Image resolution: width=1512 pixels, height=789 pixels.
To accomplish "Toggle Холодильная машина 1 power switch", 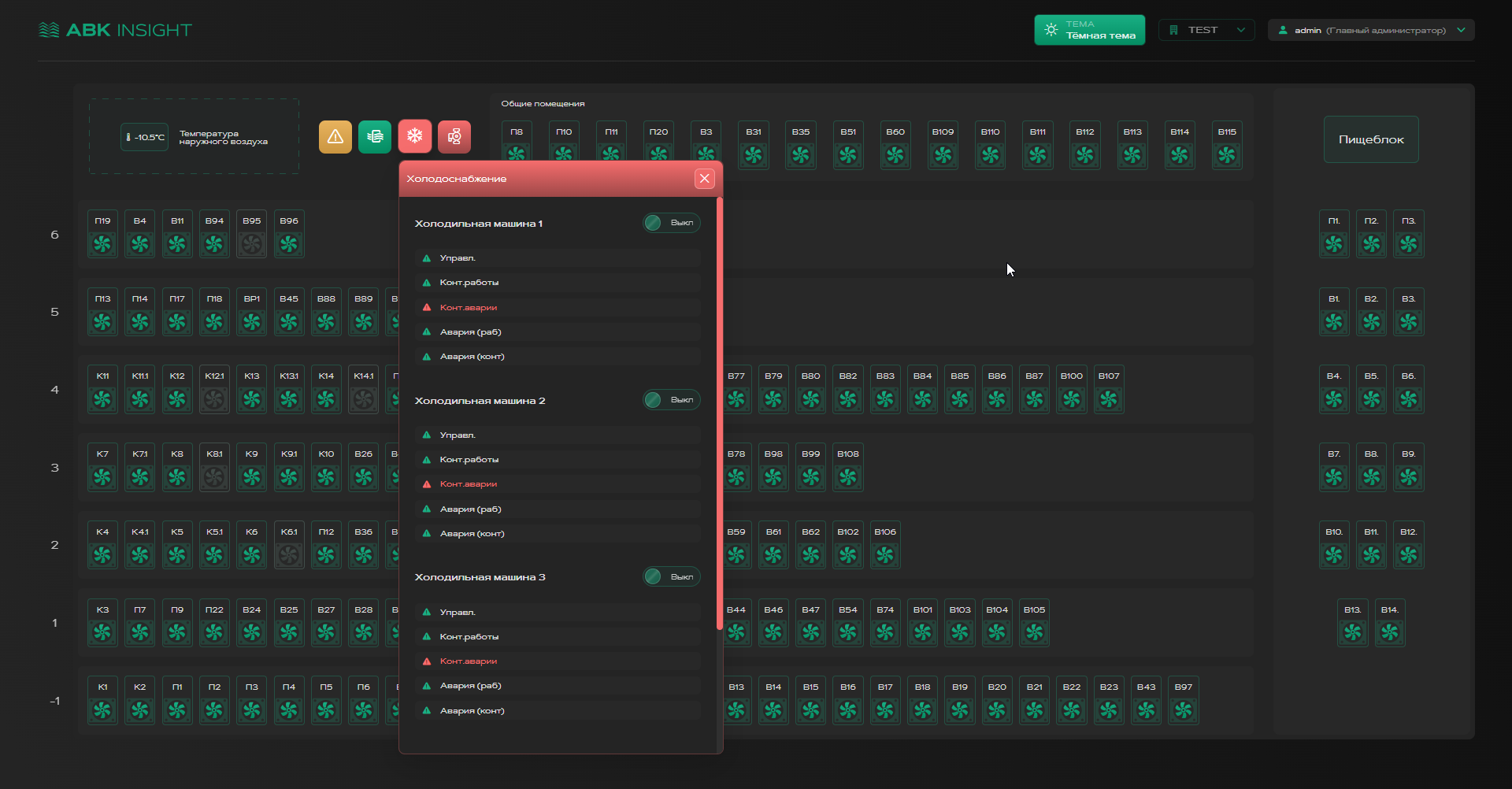I will click(671, 223).
